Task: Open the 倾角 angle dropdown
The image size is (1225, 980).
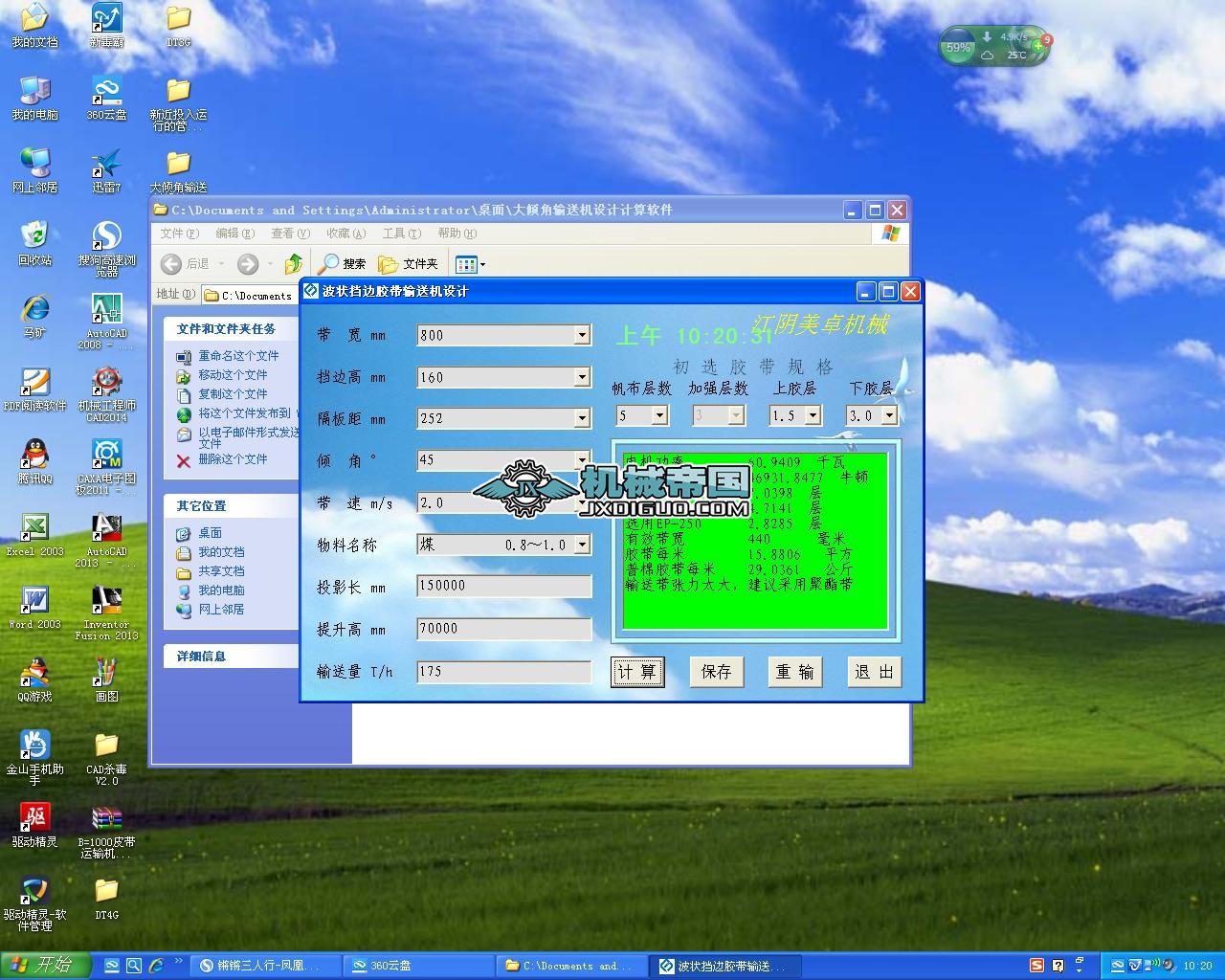Action: pyautogui.click(x=582, y=460)
